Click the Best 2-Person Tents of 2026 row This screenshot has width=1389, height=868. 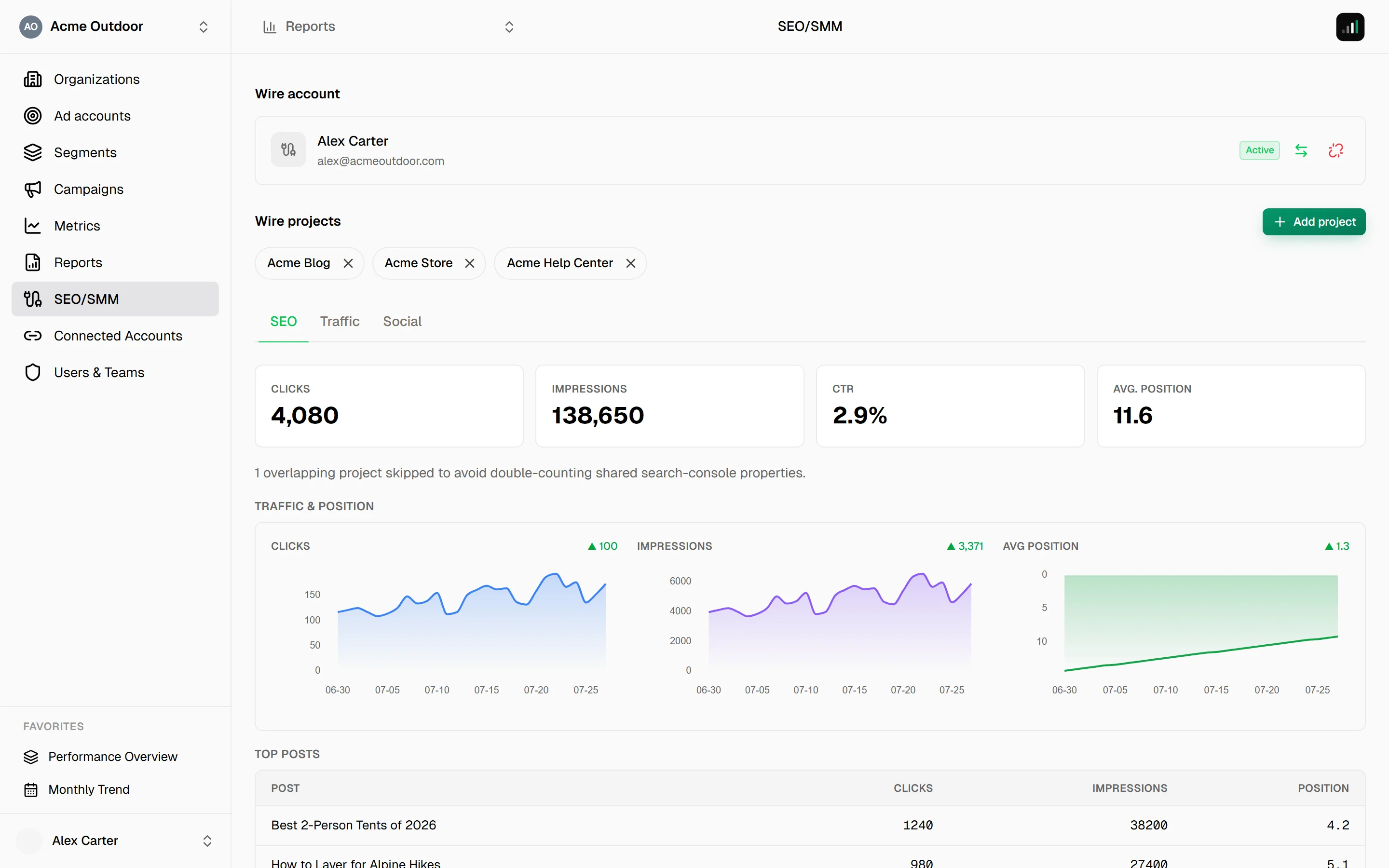pos(810,825)
